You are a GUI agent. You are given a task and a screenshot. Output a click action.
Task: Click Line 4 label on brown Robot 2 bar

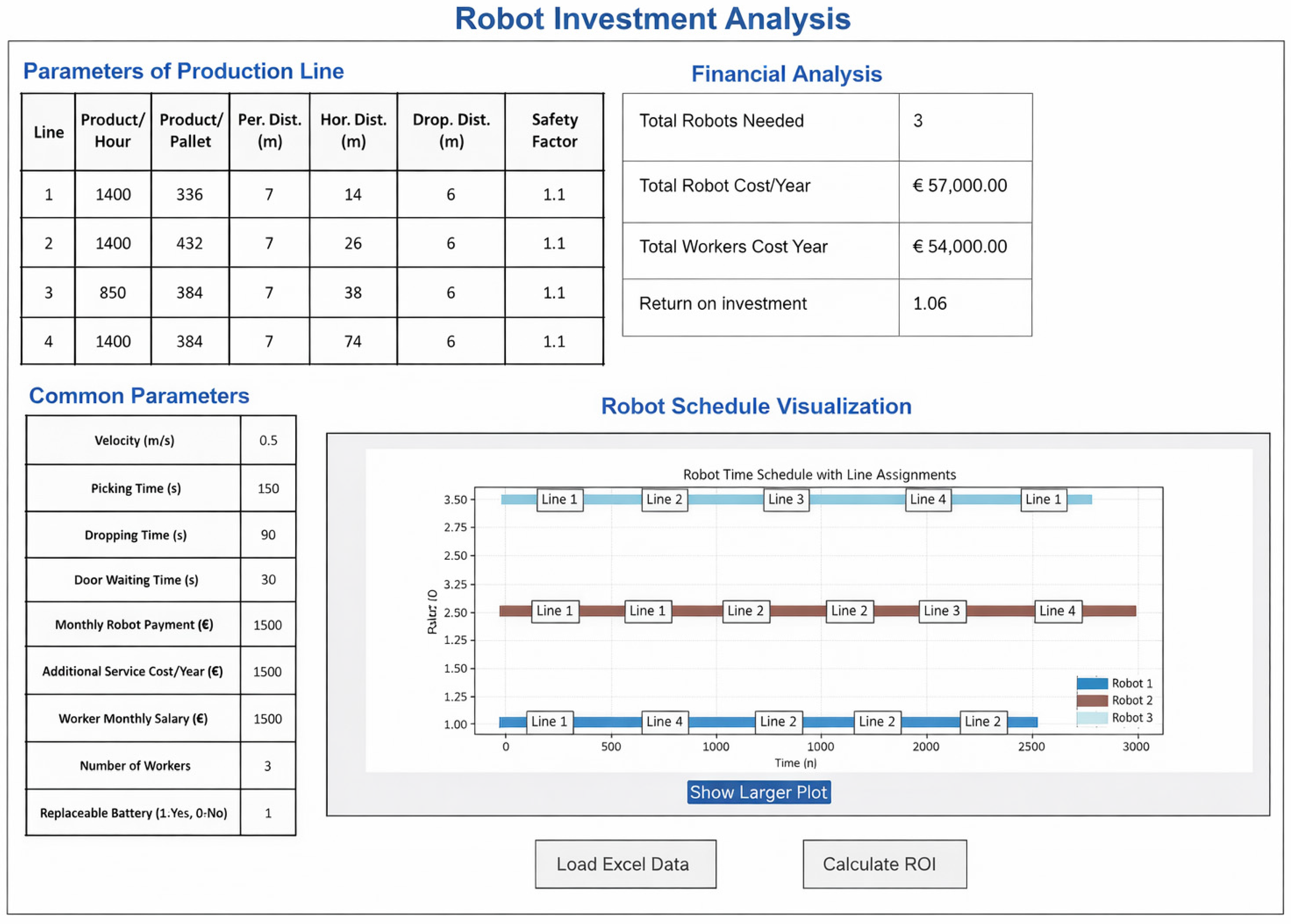point(1058,611)
